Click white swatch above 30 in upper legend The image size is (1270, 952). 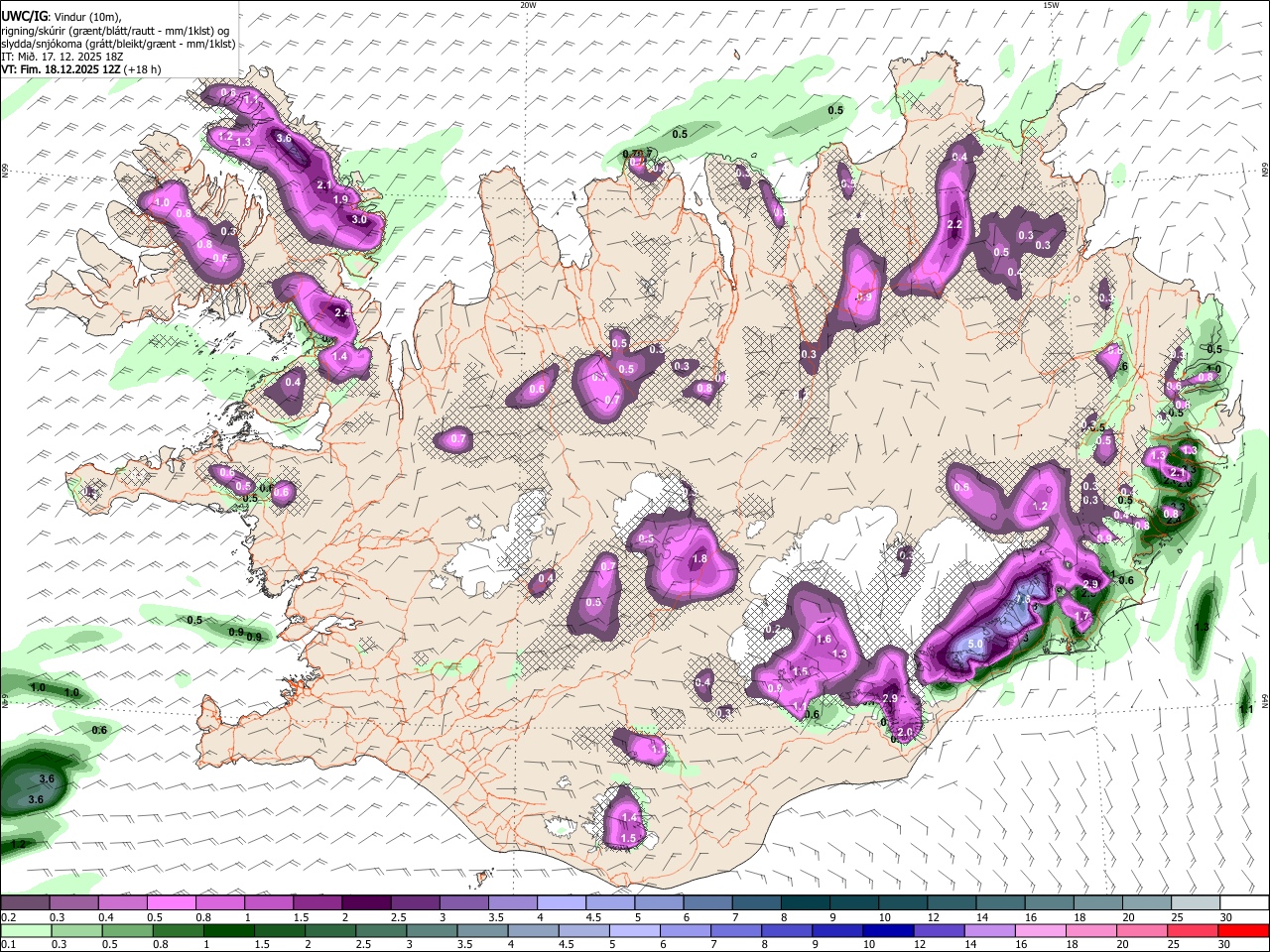1243,902
